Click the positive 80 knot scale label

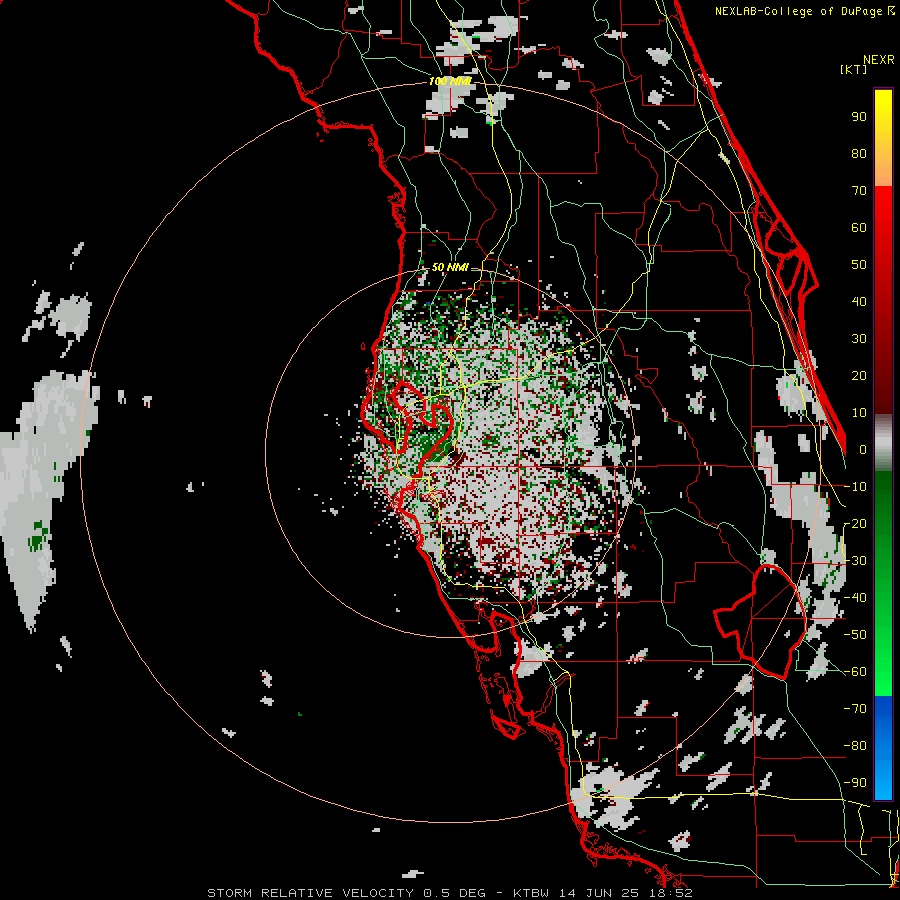tap(859, 153)
